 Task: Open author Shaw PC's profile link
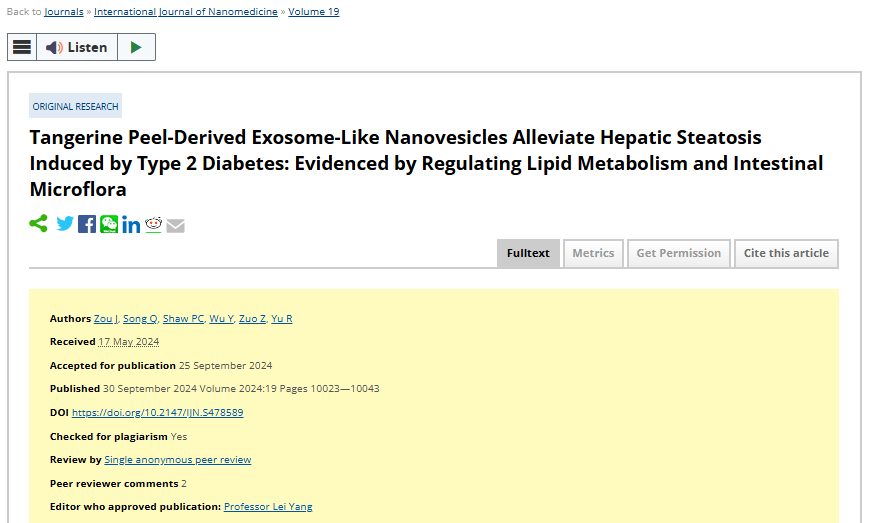[x=183, y=319]
